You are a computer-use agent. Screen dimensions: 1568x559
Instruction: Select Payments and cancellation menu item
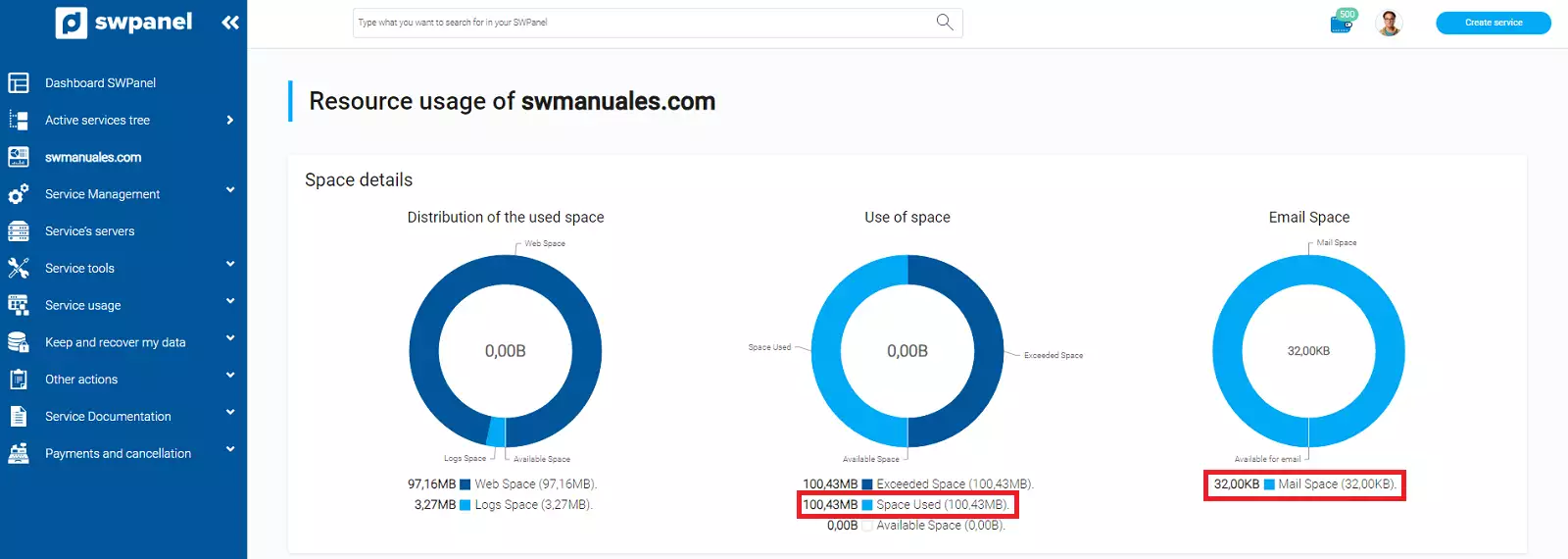118,453
